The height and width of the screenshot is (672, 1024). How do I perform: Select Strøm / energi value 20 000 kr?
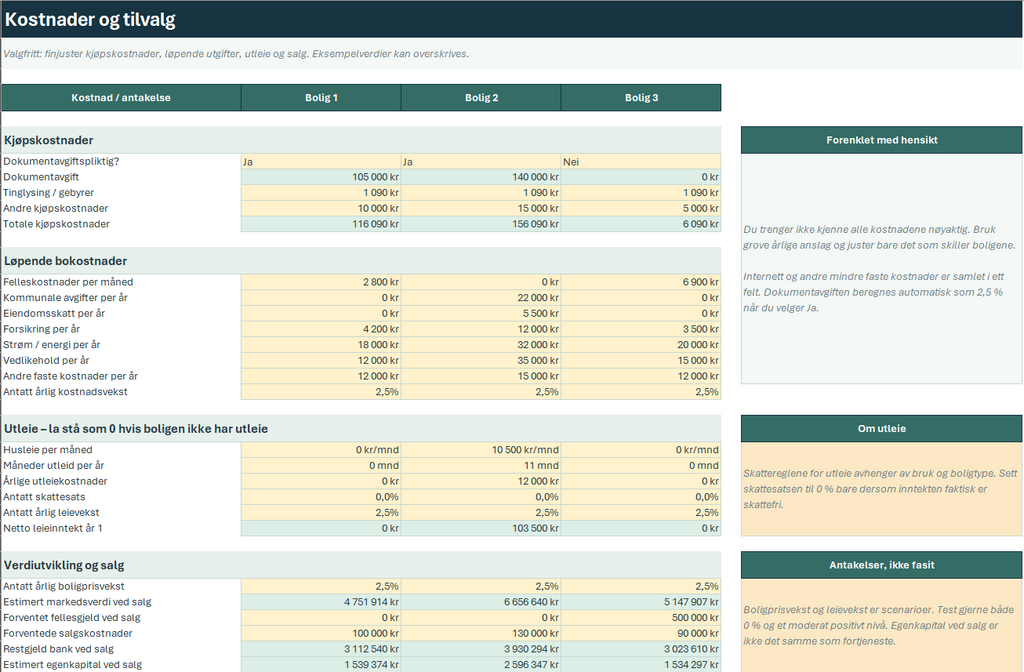tap(641, 345)
